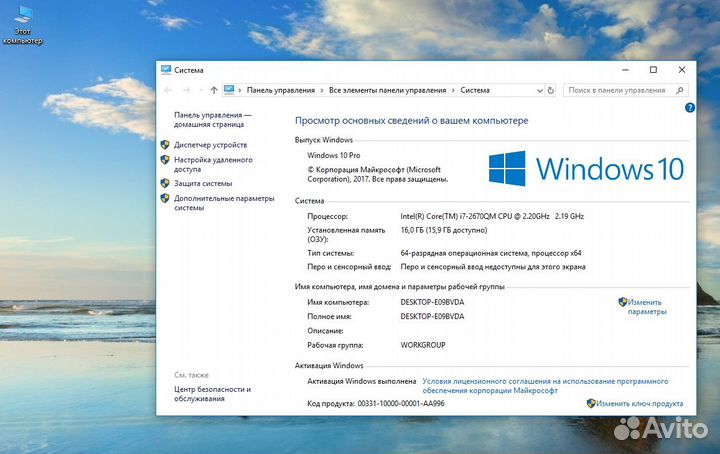Open the Microsoft license terms link
720x454 pixels.
[x=545, y=386]
